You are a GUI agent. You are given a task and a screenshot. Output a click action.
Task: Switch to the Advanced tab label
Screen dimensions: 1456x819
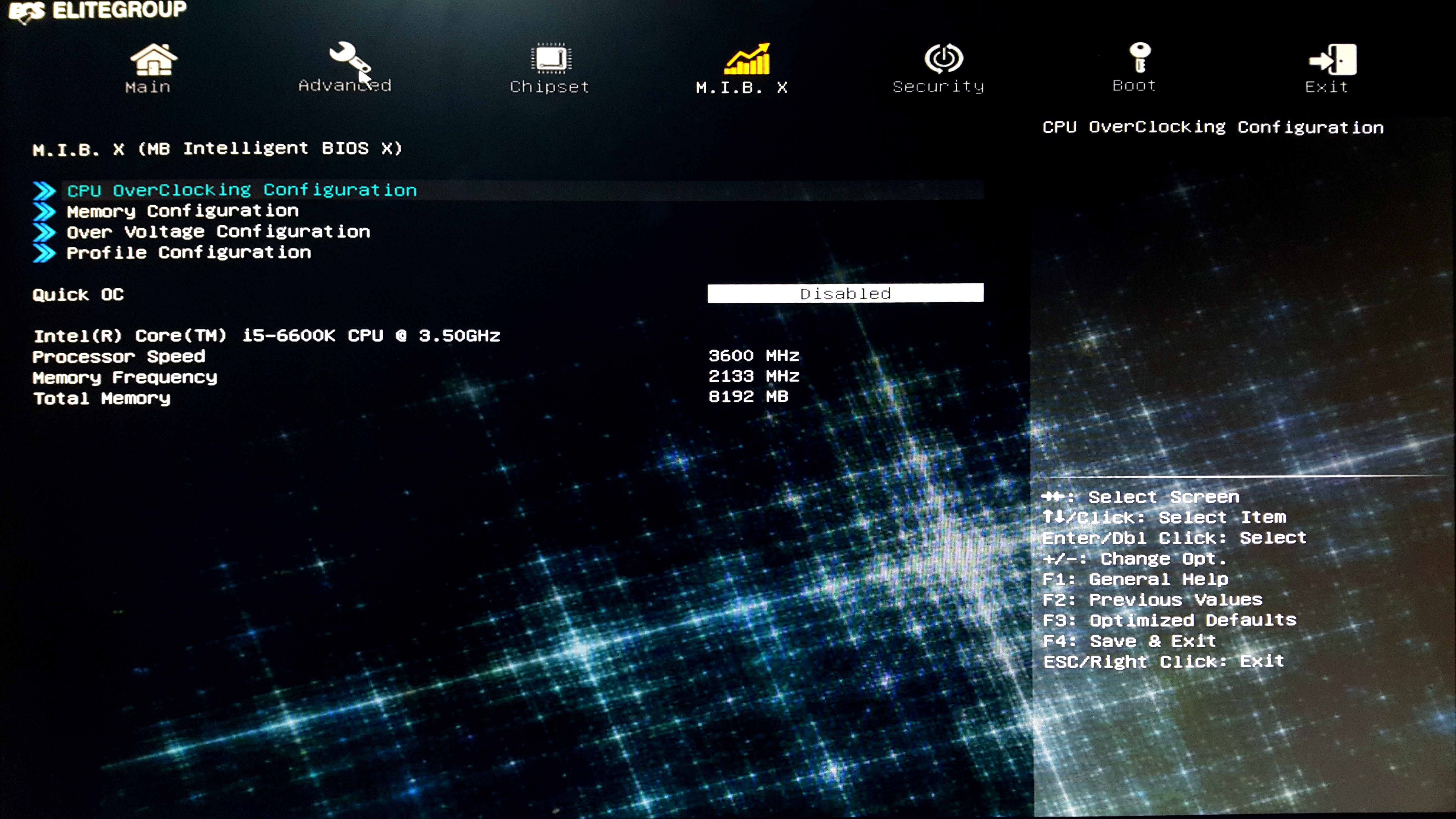(345, 85)
